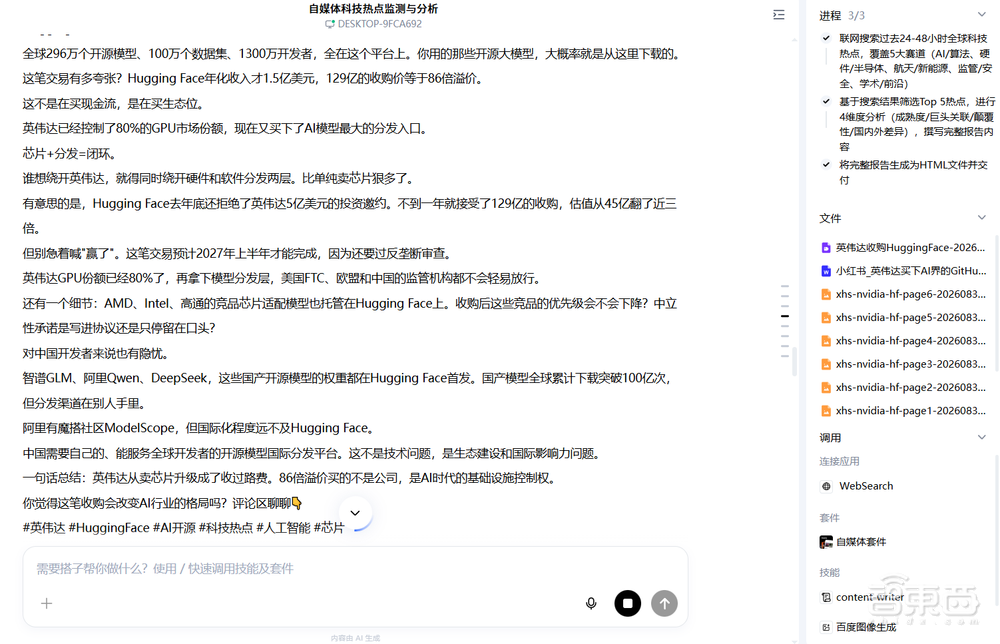Screen dimensions: 1000x644
Task: Click the line 对中国开发者来说也有隐忧
Action: [x=96, y=353]
